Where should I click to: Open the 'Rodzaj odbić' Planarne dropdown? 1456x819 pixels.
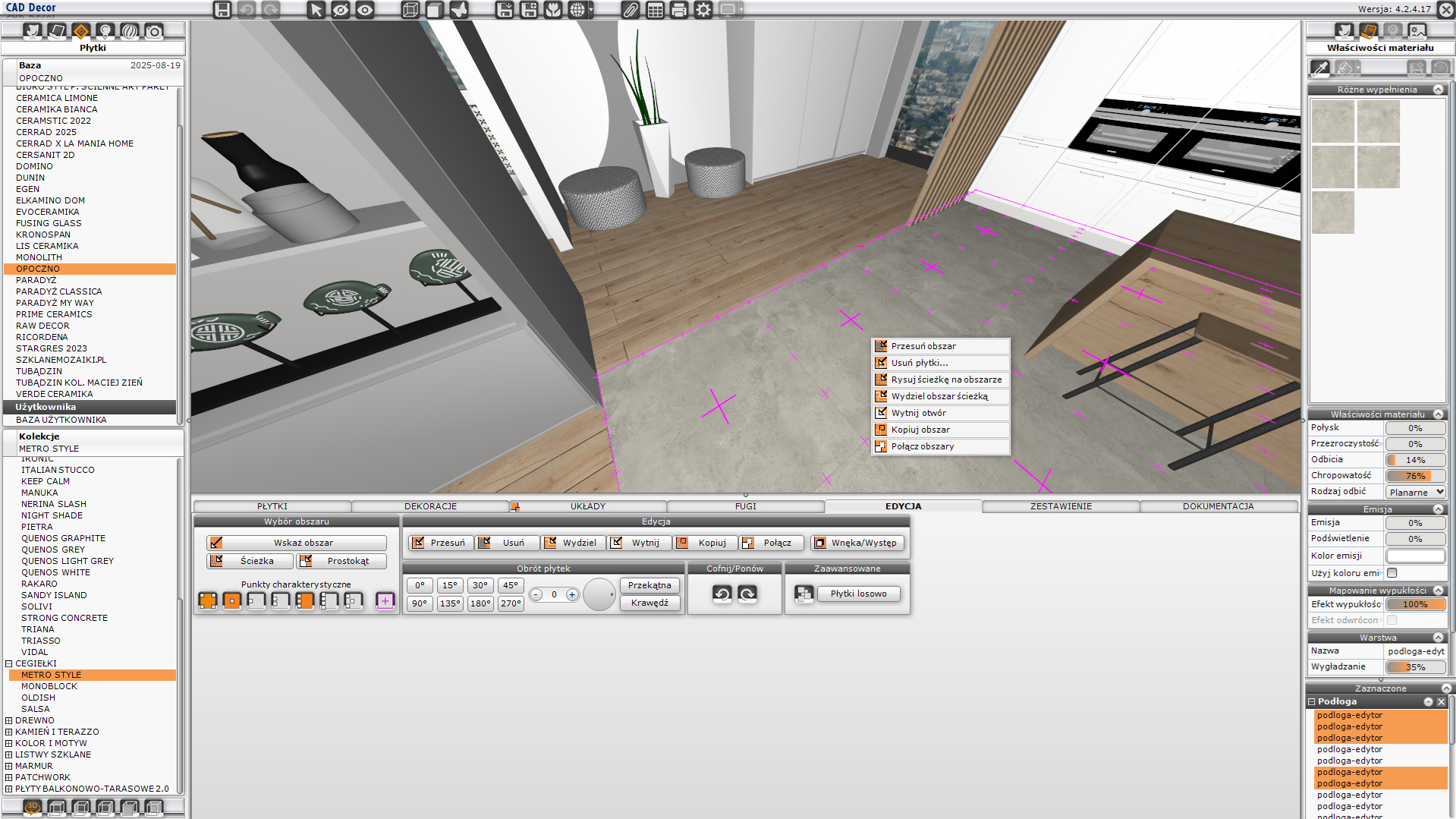pyautogui.click(x=1416, y=492)
